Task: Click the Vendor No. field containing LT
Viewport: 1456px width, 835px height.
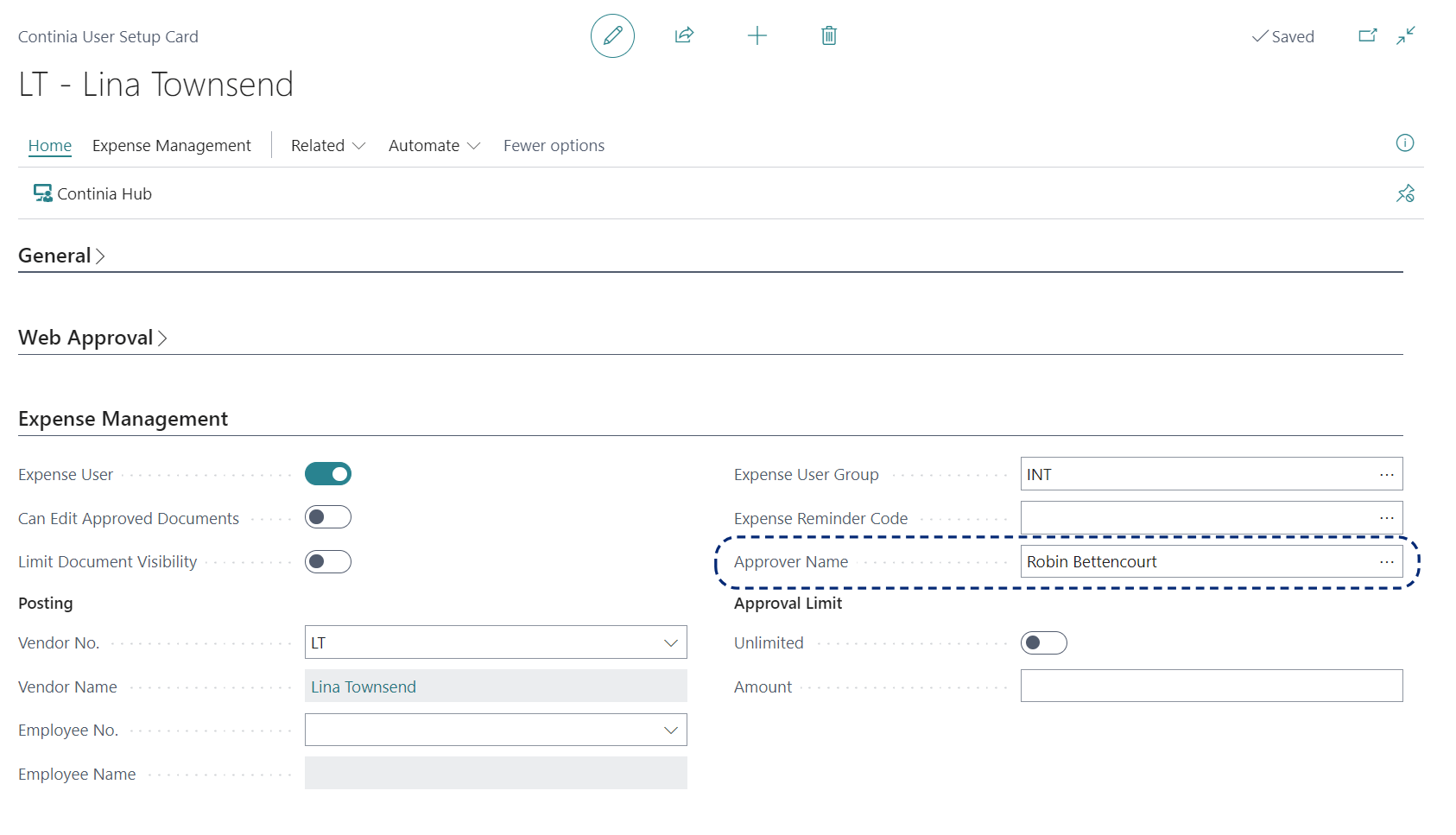Action: (496, 642)
